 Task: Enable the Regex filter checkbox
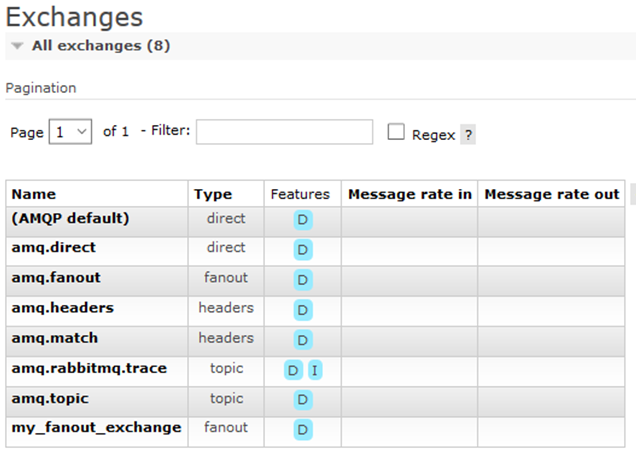(396, 132)
